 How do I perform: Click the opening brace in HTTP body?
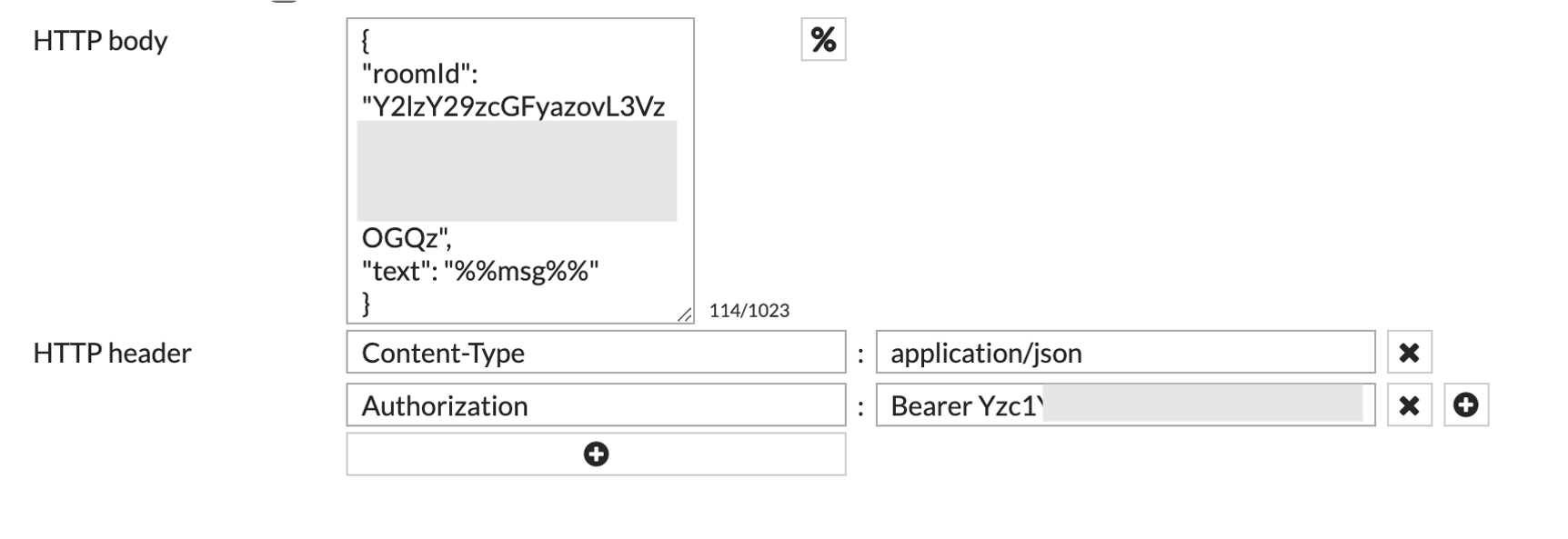pos(366,41)
